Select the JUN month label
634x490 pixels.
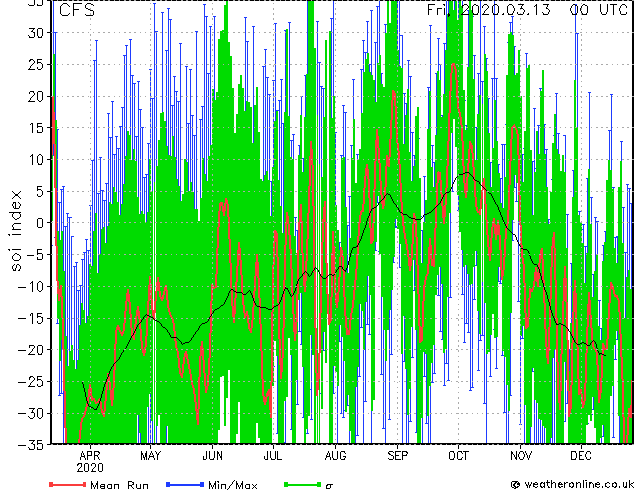(212, 456)
